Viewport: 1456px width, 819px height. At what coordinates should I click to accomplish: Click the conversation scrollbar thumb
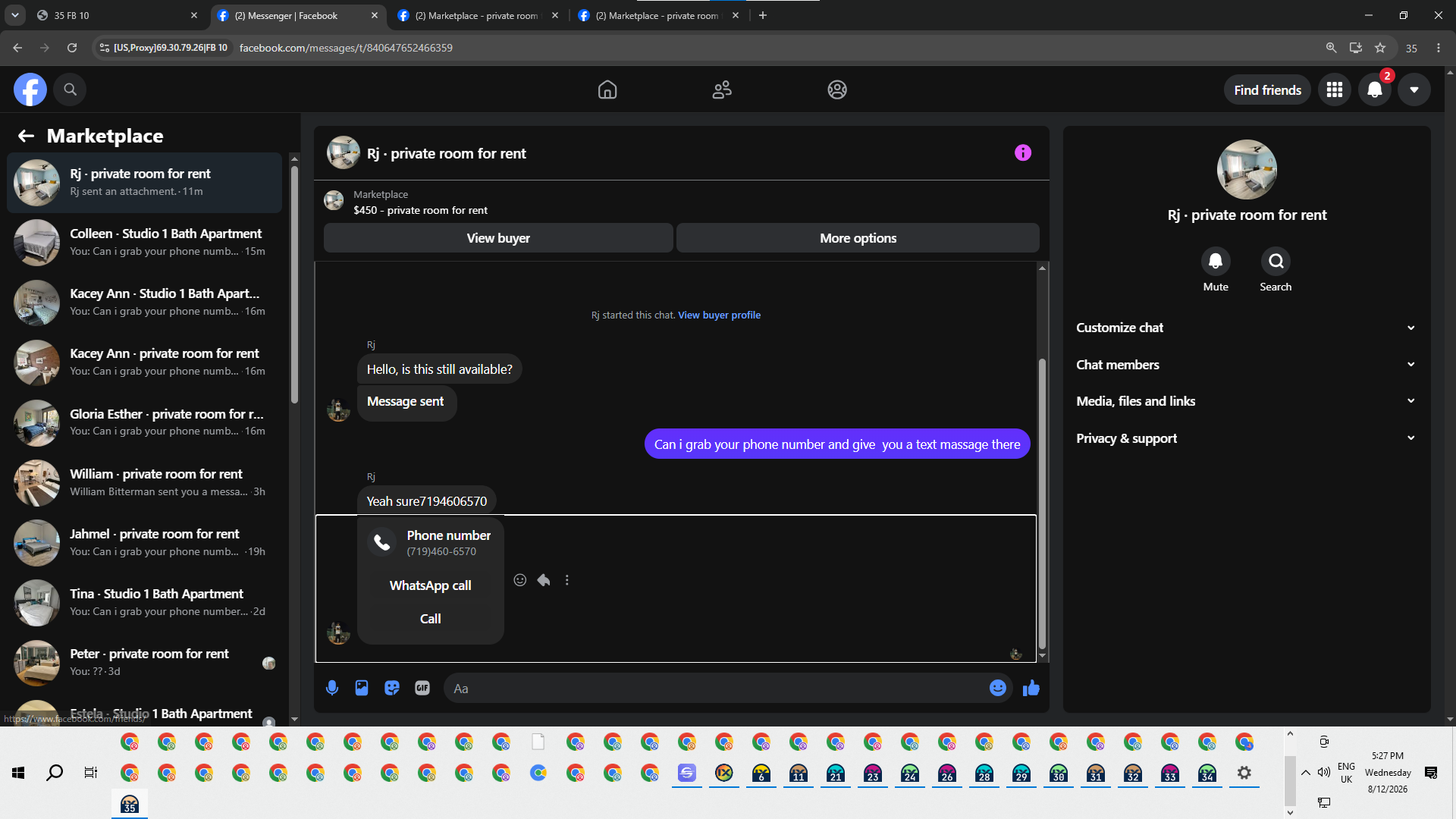(x=1042, y=504)
